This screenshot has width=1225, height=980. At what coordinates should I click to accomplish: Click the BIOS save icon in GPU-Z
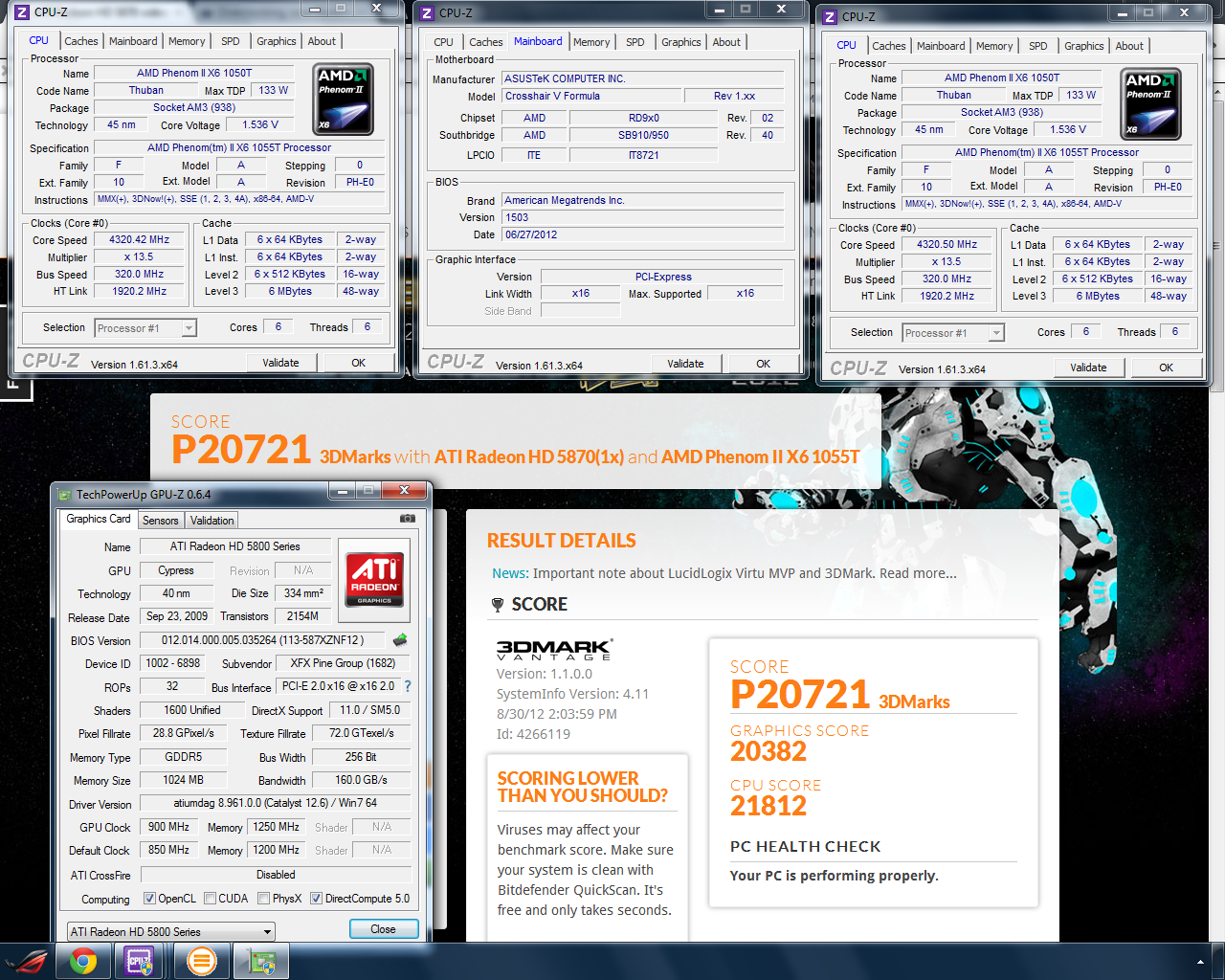[x=400, y=640]
